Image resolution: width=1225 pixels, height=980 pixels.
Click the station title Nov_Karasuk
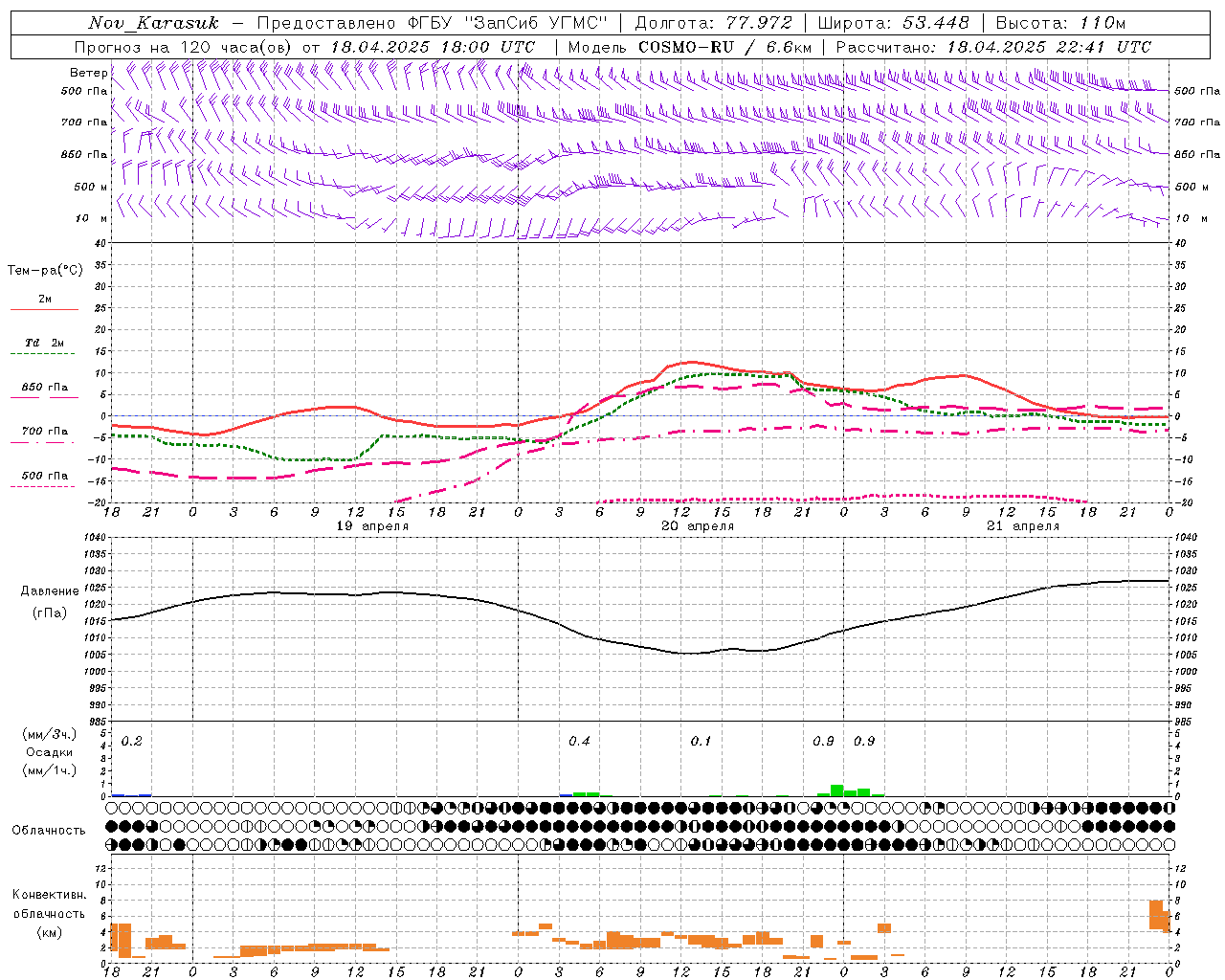154,23
